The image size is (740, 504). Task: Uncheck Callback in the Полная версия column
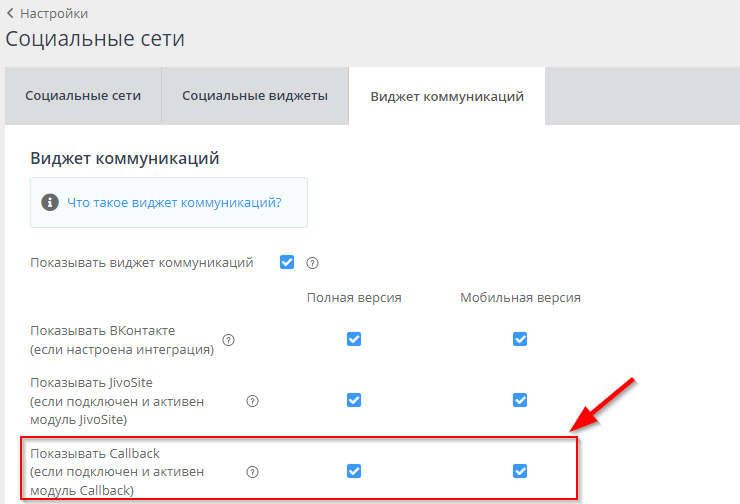point(354,470)
